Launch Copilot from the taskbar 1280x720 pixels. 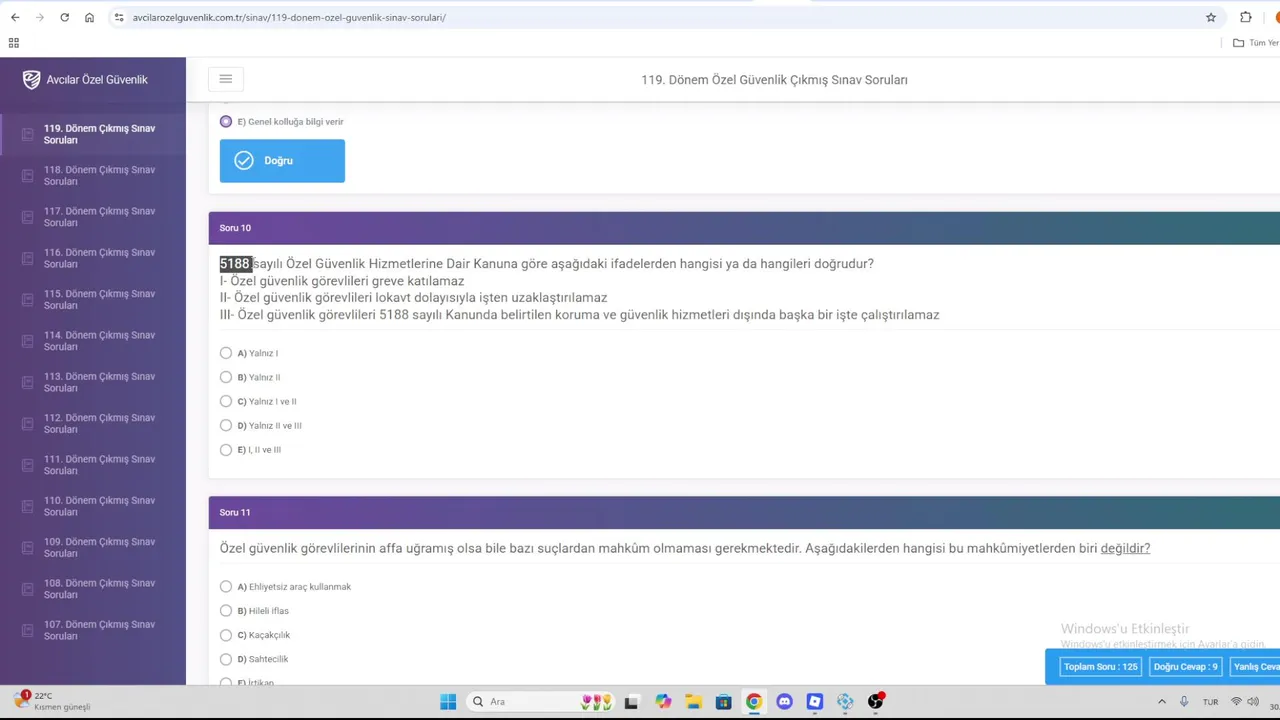click(663, 702)
